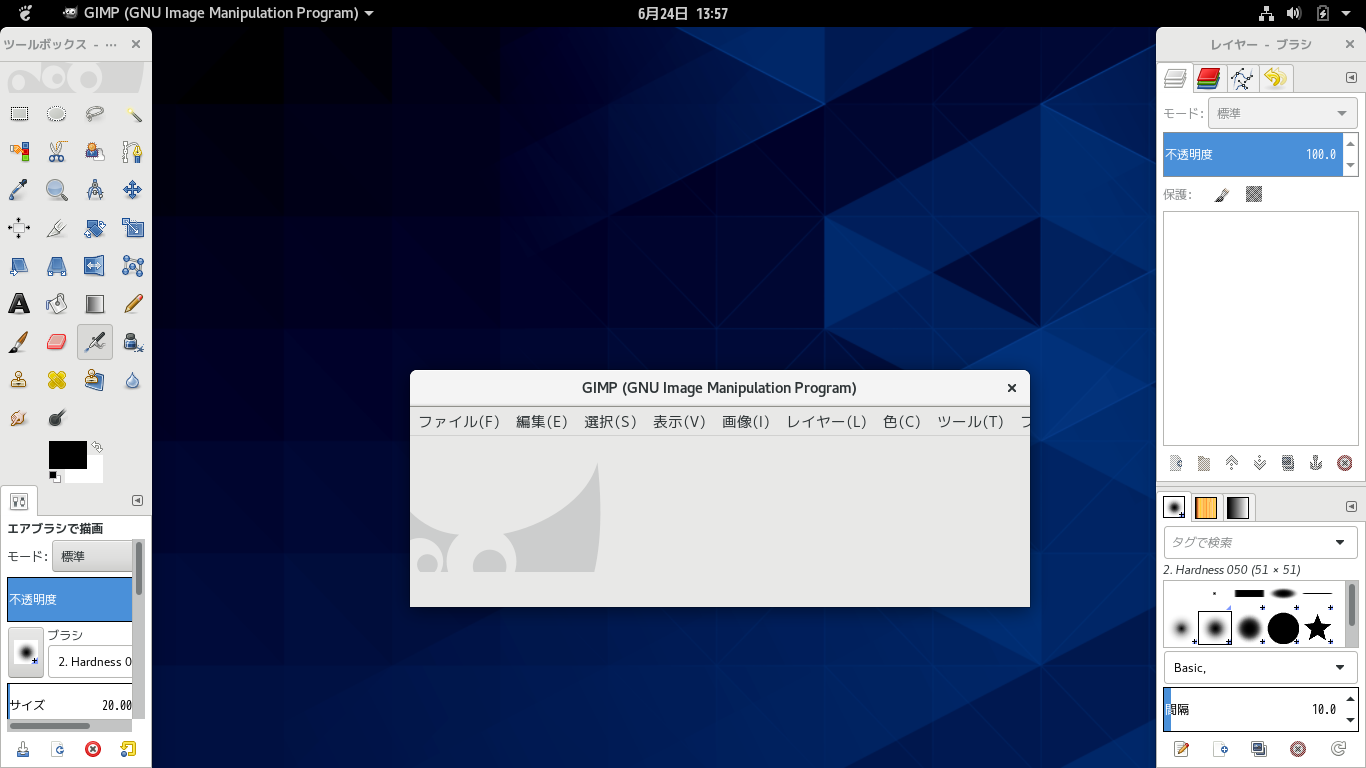Select the Blend gradient tool

[x=95, y=304]
